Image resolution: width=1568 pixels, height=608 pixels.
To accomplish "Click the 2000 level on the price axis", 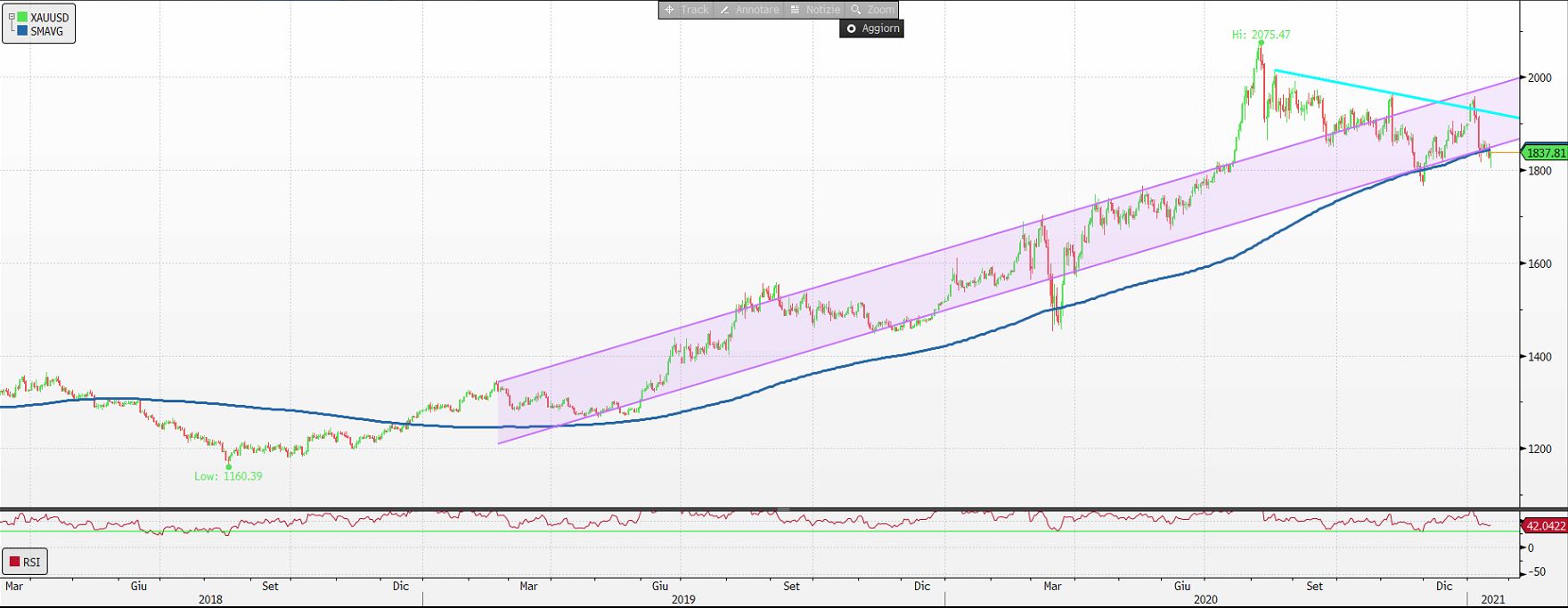I will coord(1539,78).
